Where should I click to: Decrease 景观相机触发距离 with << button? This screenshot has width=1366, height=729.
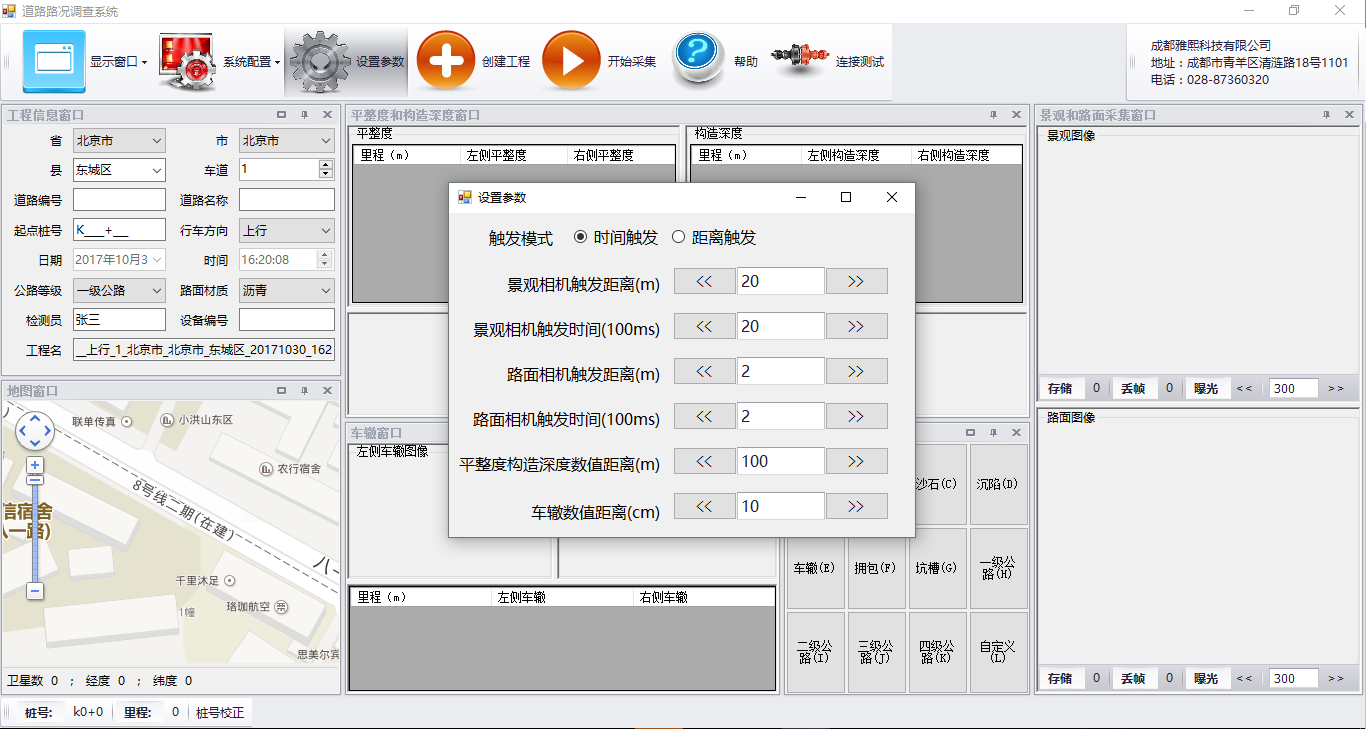click(704, 282)
